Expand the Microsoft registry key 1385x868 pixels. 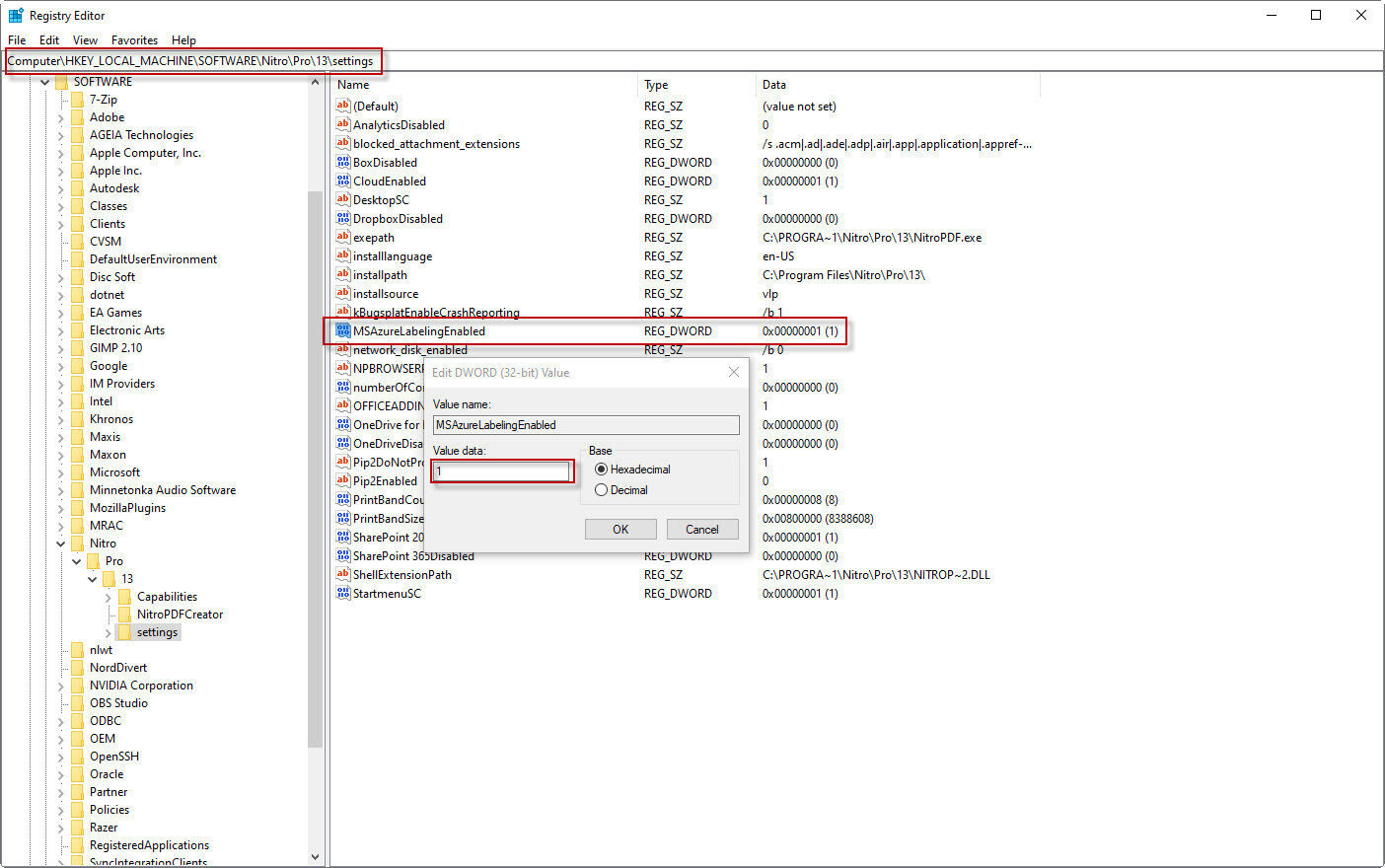61,472
